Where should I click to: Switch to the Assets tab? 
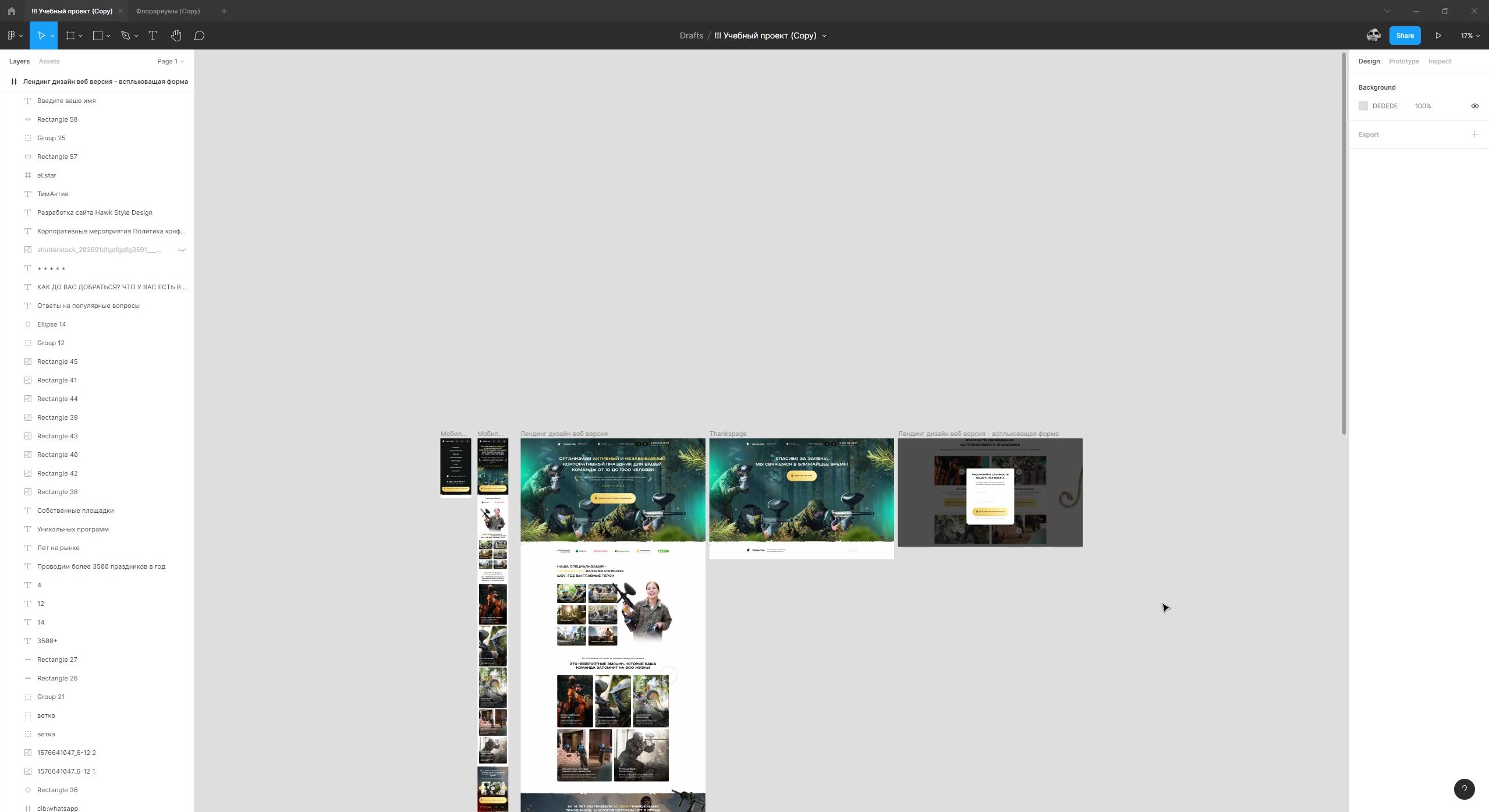(x=49, y=61)
